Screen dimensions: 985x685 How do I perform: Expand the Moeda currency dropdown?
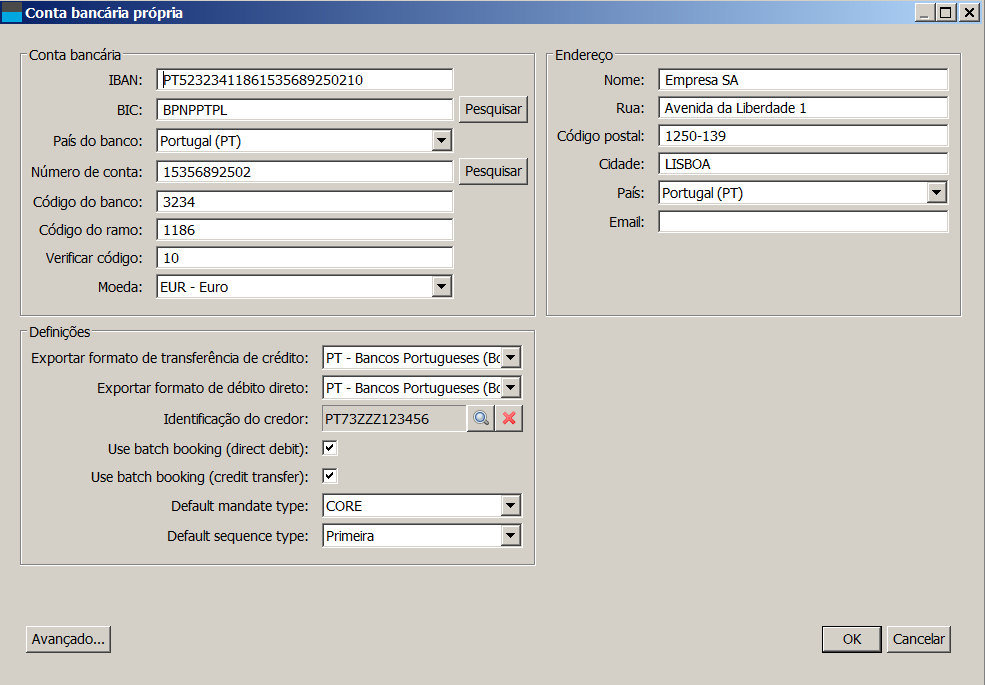(442, 287)
